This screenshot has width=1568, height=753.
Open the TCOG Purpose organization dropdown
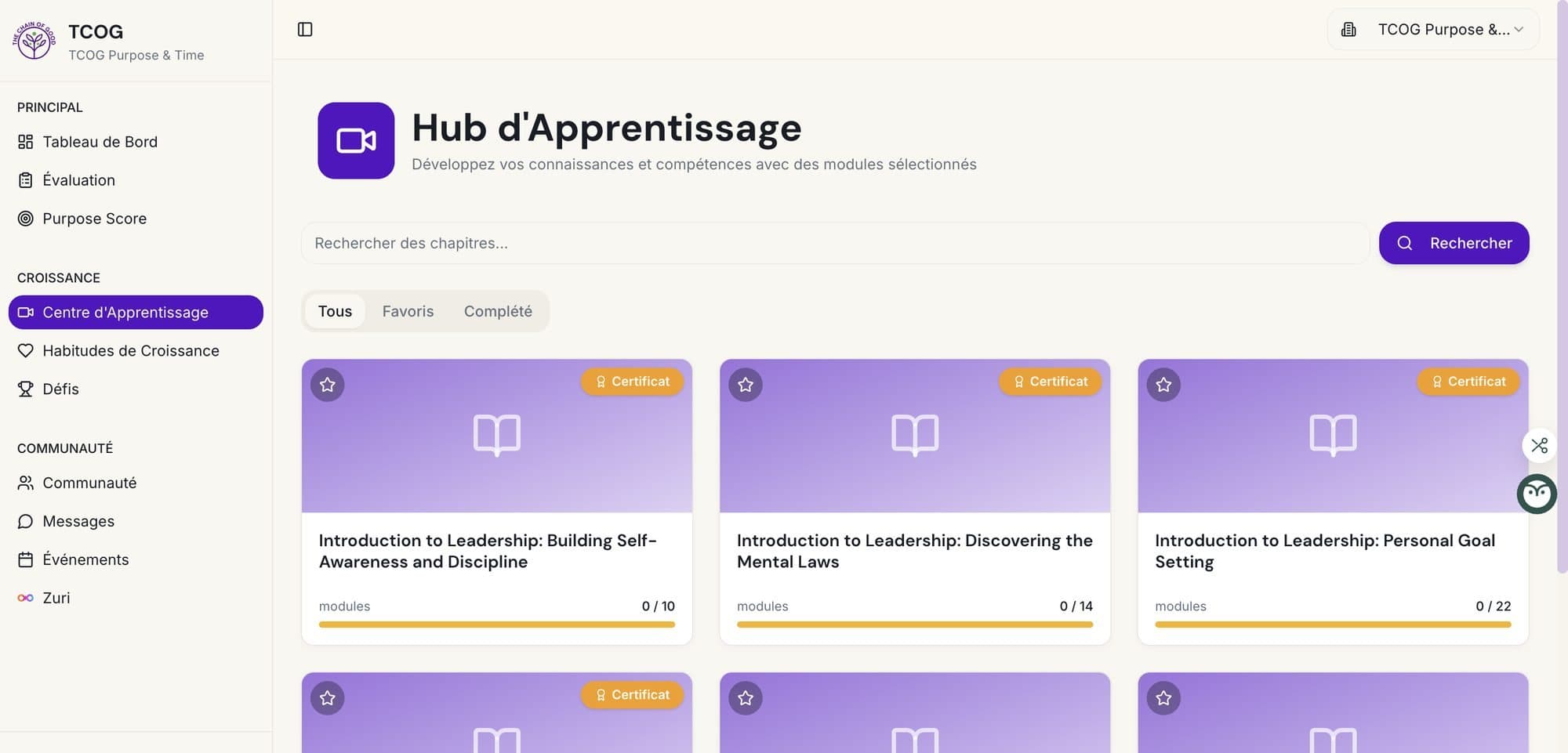[x=1433, y=30]
